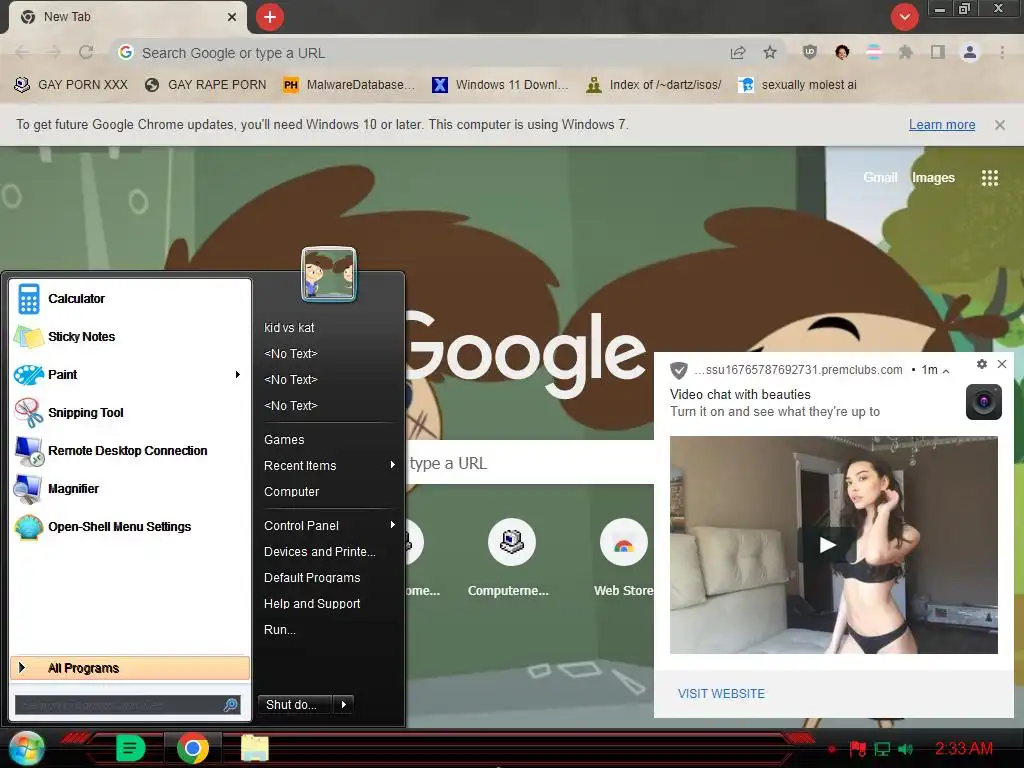The height and width of the screenshot is (768, 1024).
Task: Open the Index of /~dartz/isos/ bookmark
Action: 654,85
